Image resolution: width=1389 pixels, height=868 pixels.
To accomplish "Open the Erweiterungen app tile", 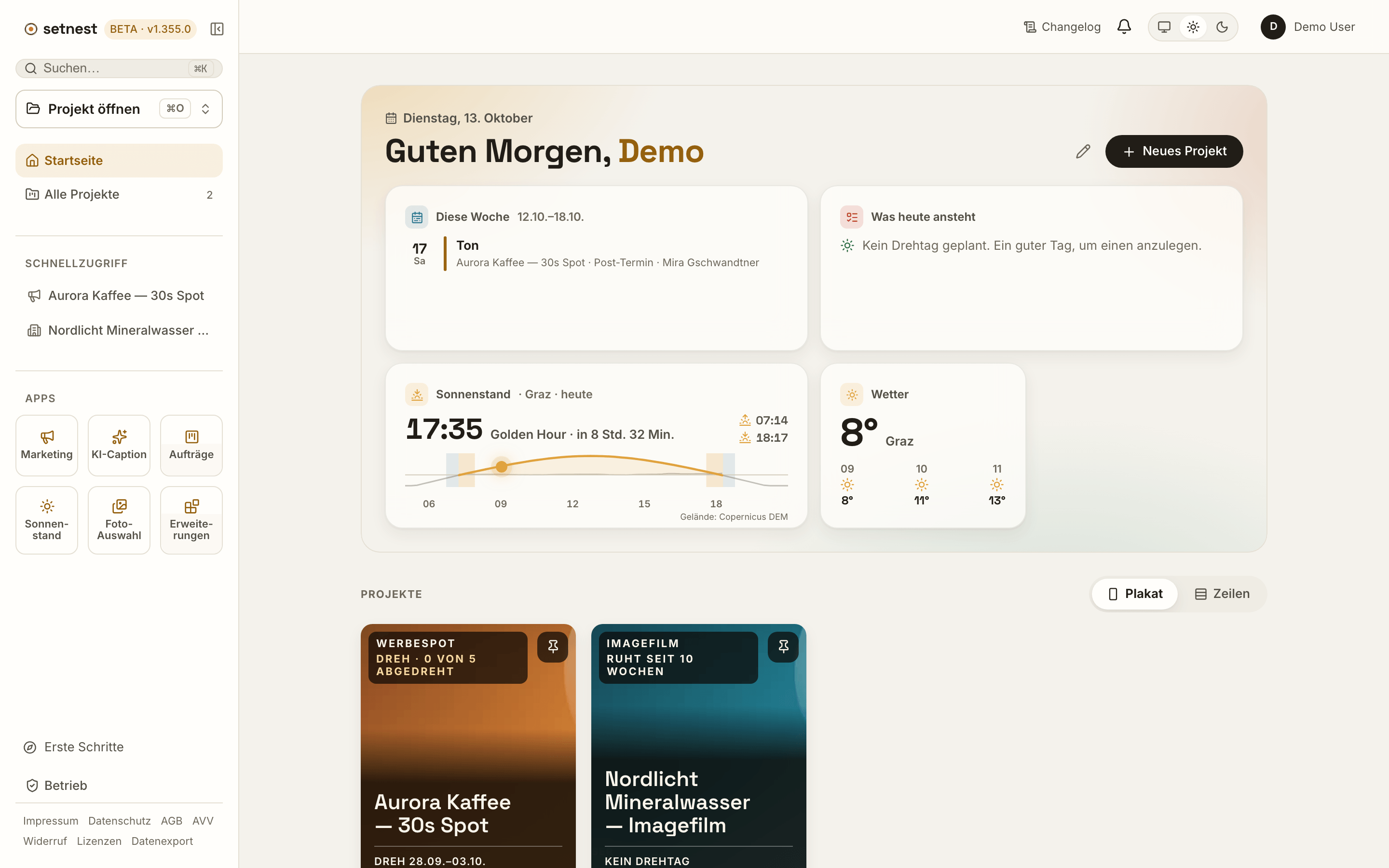I will coord(191,520).
